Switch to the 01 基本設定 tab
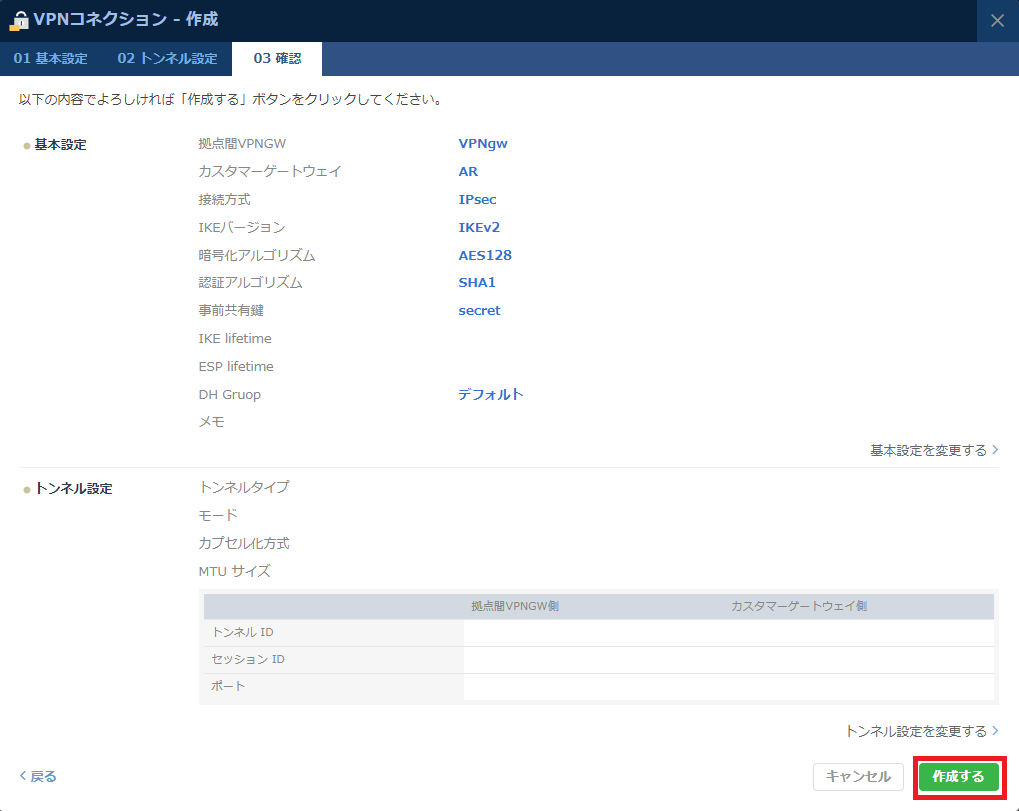Screen dimensions: 1019x811 click(x=50, y=59)
